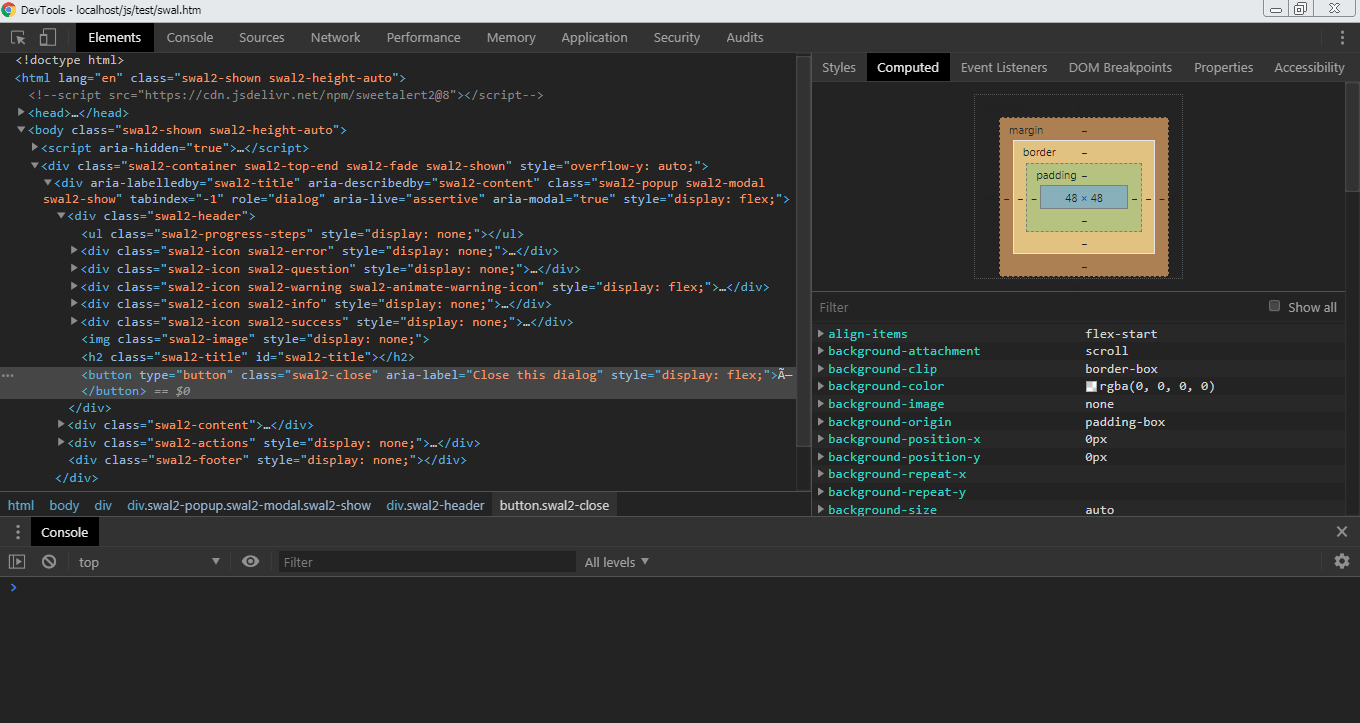Toggle the device toolbar icon

(x=47, y=38)
